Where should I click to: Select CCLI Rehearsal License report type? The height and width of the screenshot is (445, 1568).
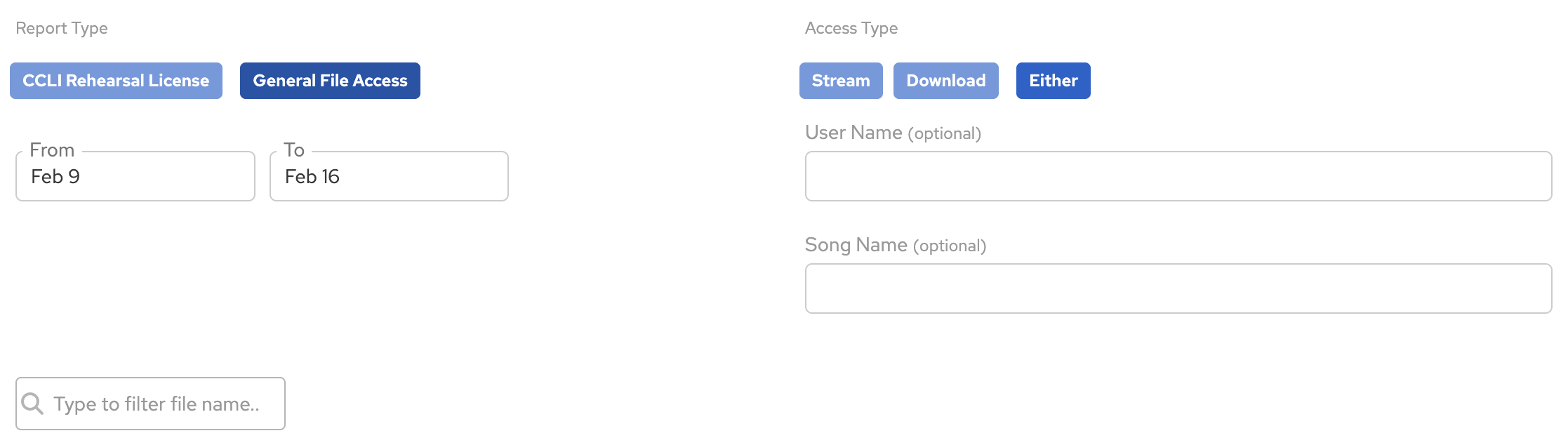click(x=116, y=81)
